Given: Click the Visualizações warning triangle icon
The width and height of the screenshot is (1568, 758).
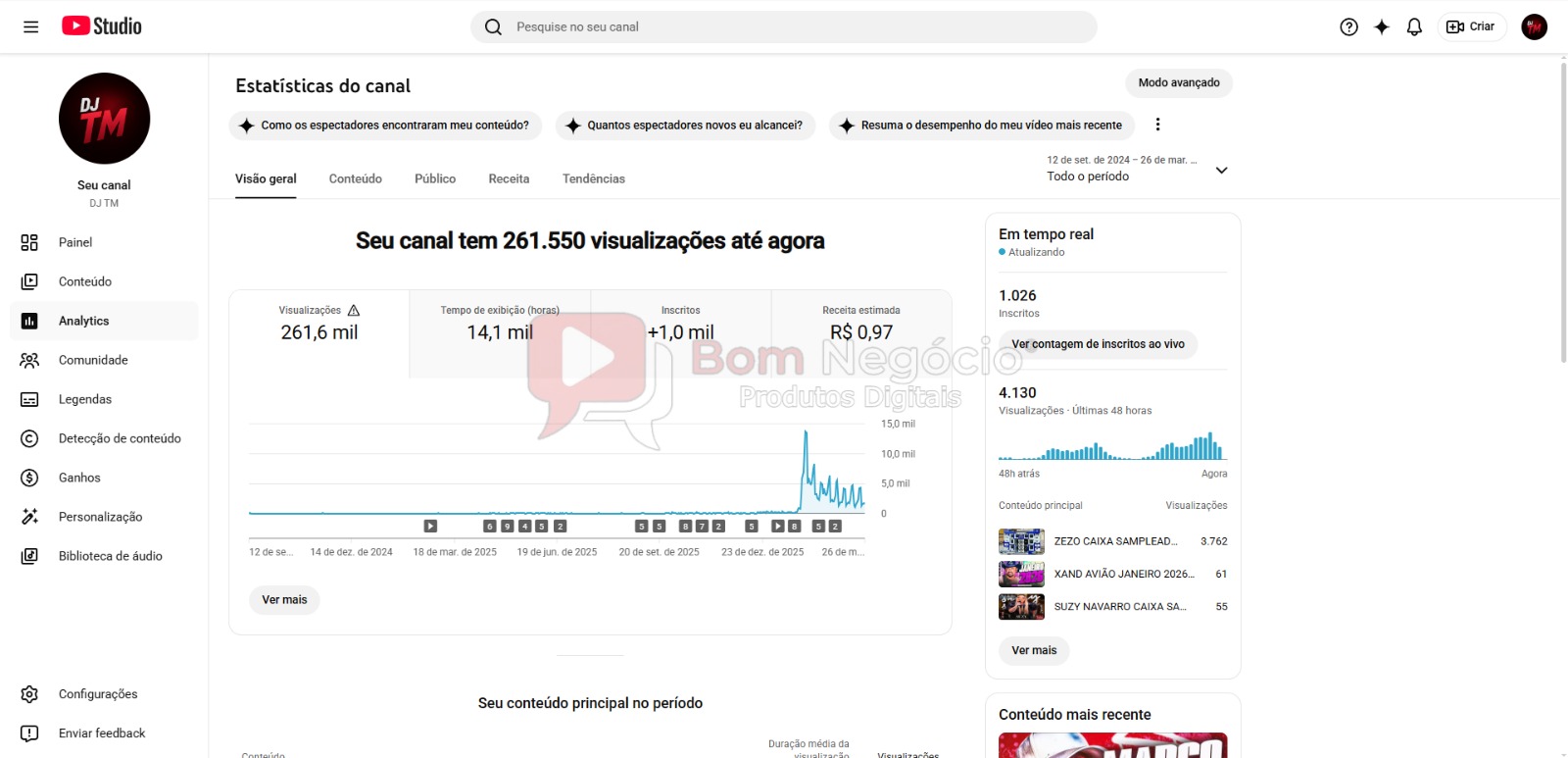Looking at the screenshot, I should pos(354,310).
